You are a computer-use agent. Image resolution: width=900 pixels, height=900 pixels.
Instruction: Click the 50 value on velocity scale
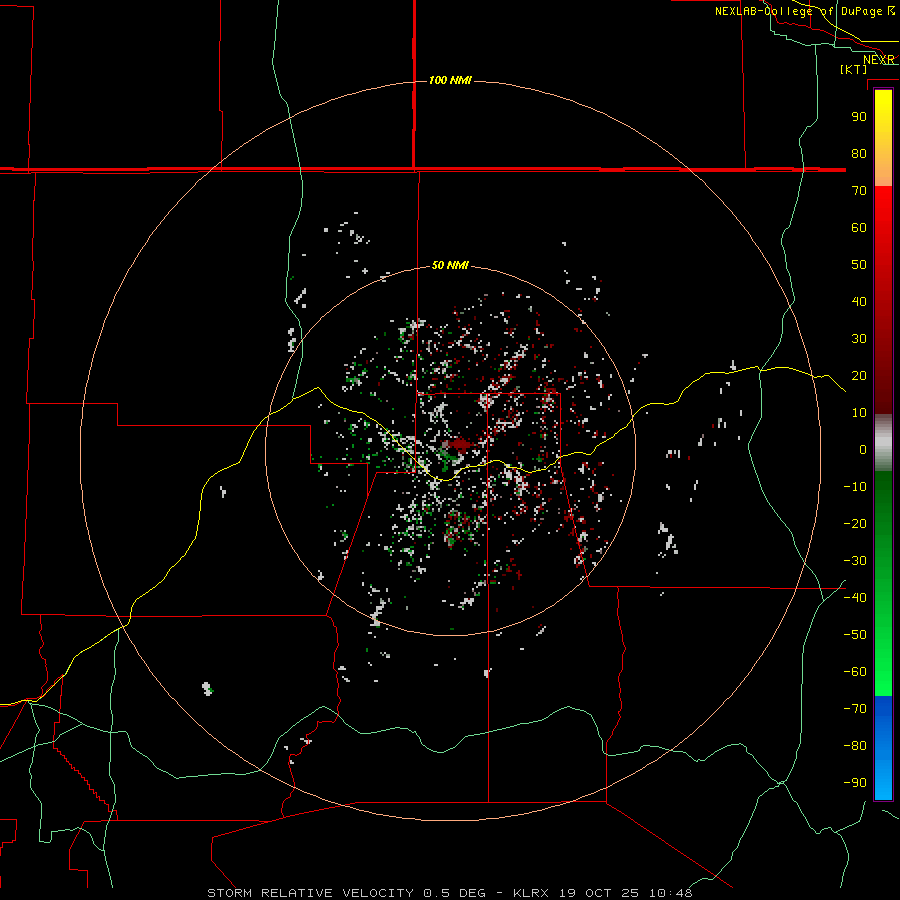859,265
